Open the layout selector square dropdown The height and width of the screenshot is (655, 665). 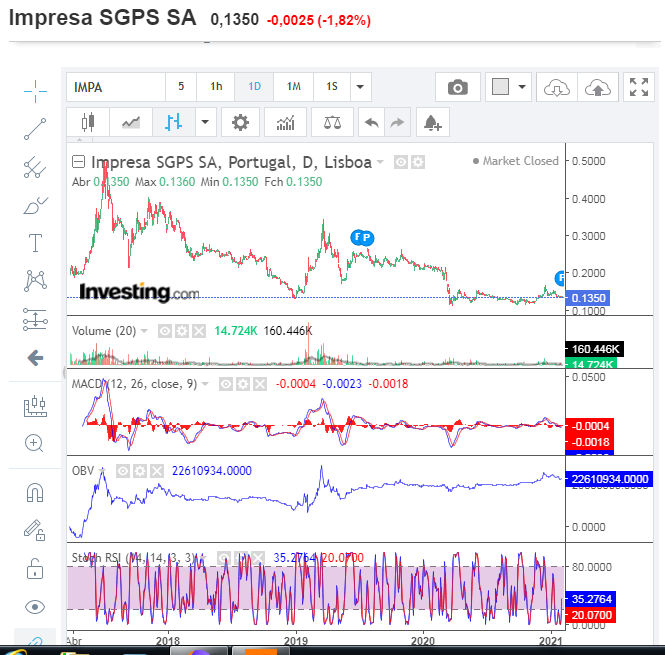pyautogui.click(x=508, y=87)
